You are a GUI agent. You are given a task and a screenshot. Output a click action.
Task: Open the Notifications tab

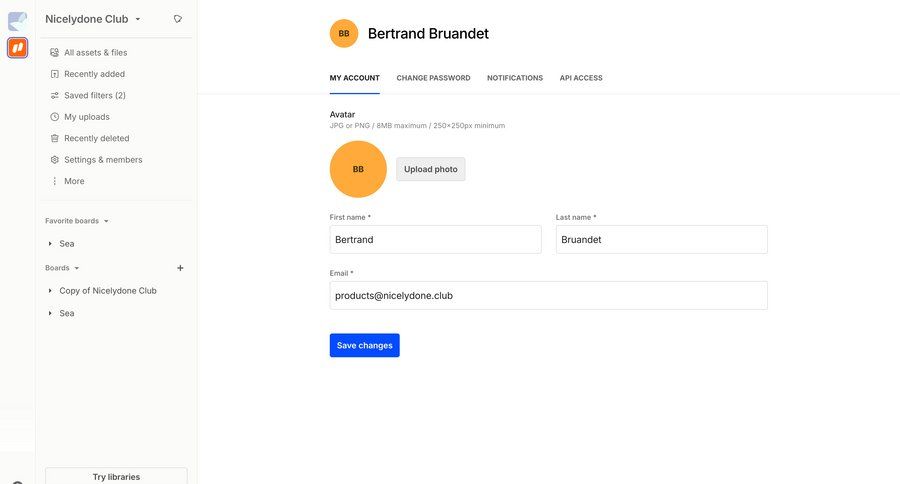(x=515, y=78)
